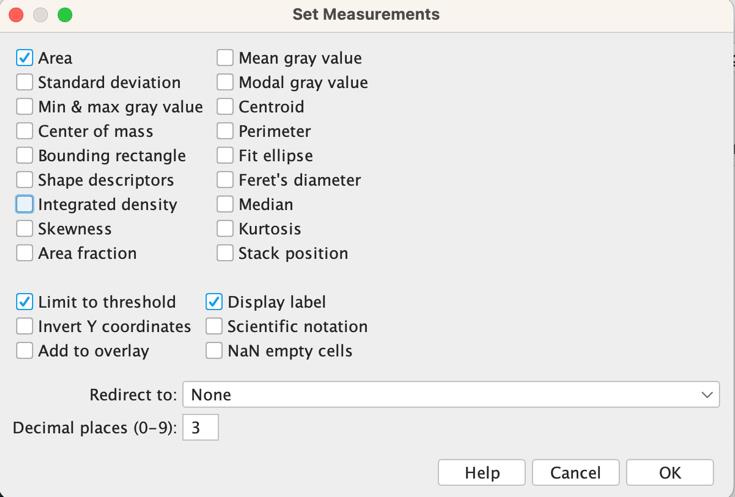Enable the Mean gray value checkbox
The width and height of the screenshot is (735, 497).
[x=225, y=58]
